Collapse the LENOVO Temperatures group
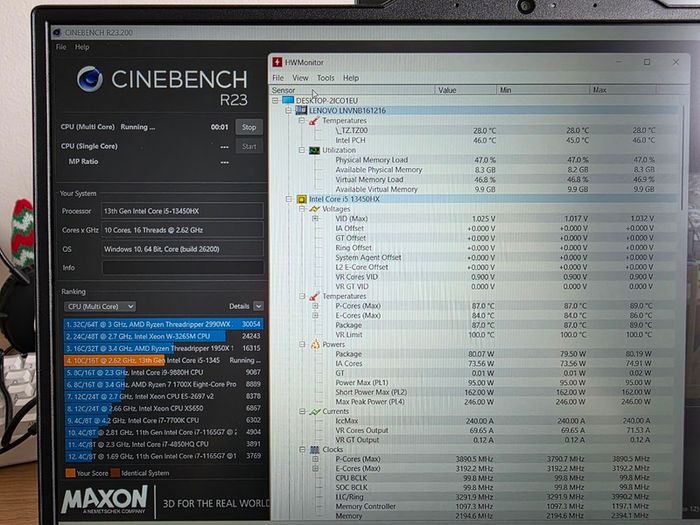The width and height of the screenshot is (700, 525). click(302, 121)
